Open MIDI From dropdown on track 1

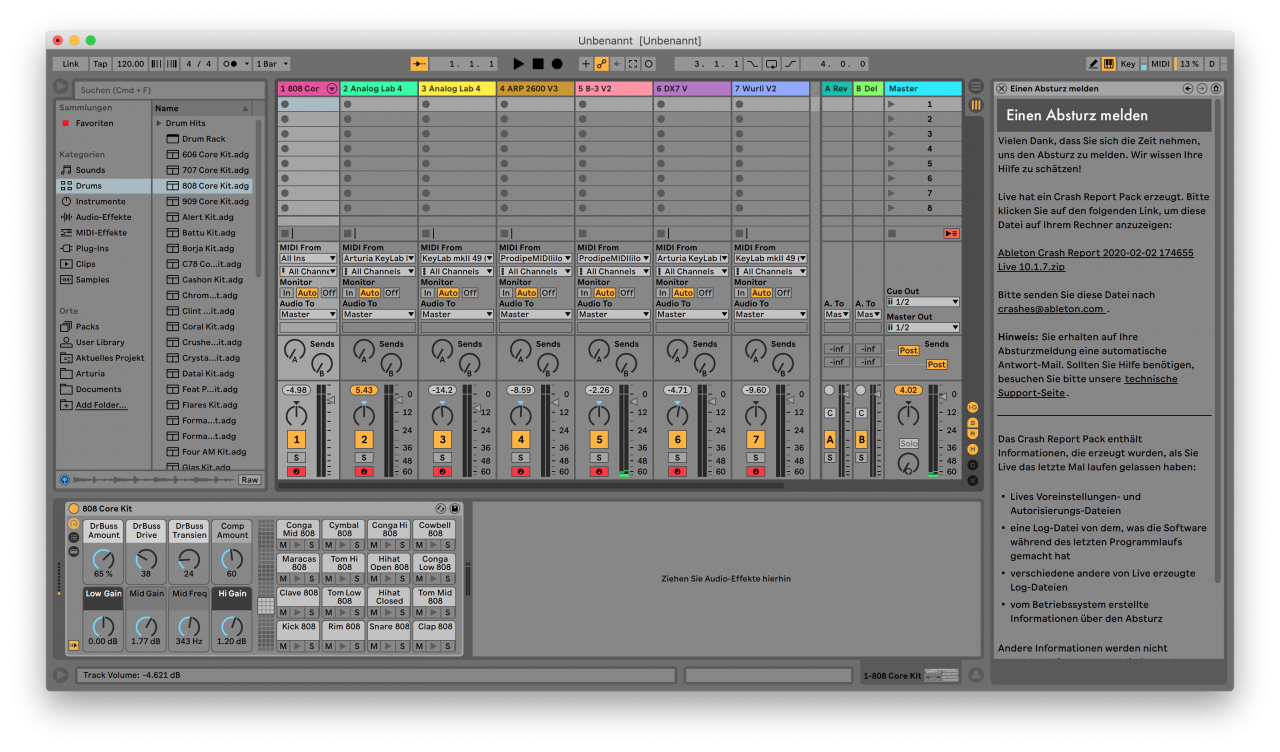pos(307,259)
